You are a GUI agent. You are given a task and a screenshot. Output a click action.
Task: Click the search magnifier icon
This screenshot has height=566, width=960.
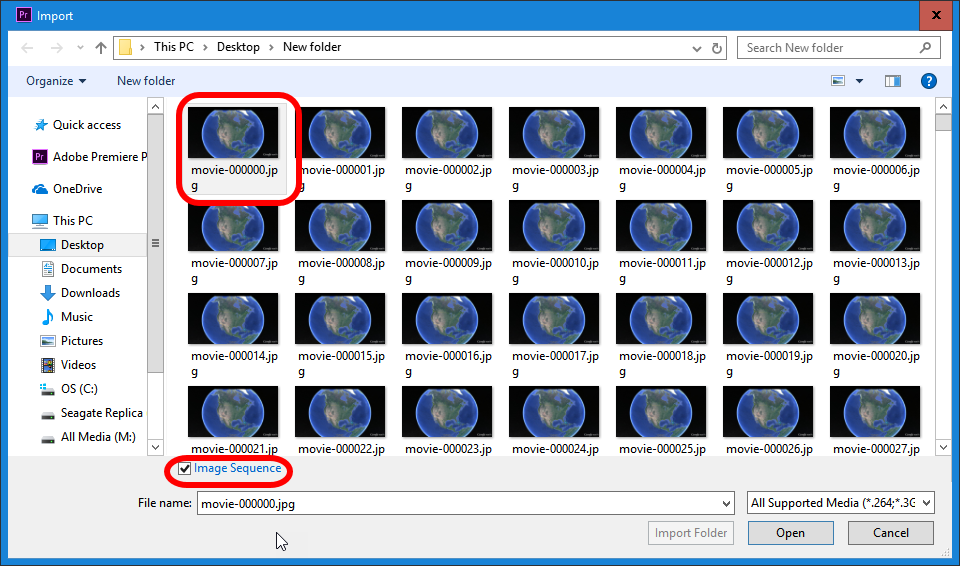pos(926,47)
